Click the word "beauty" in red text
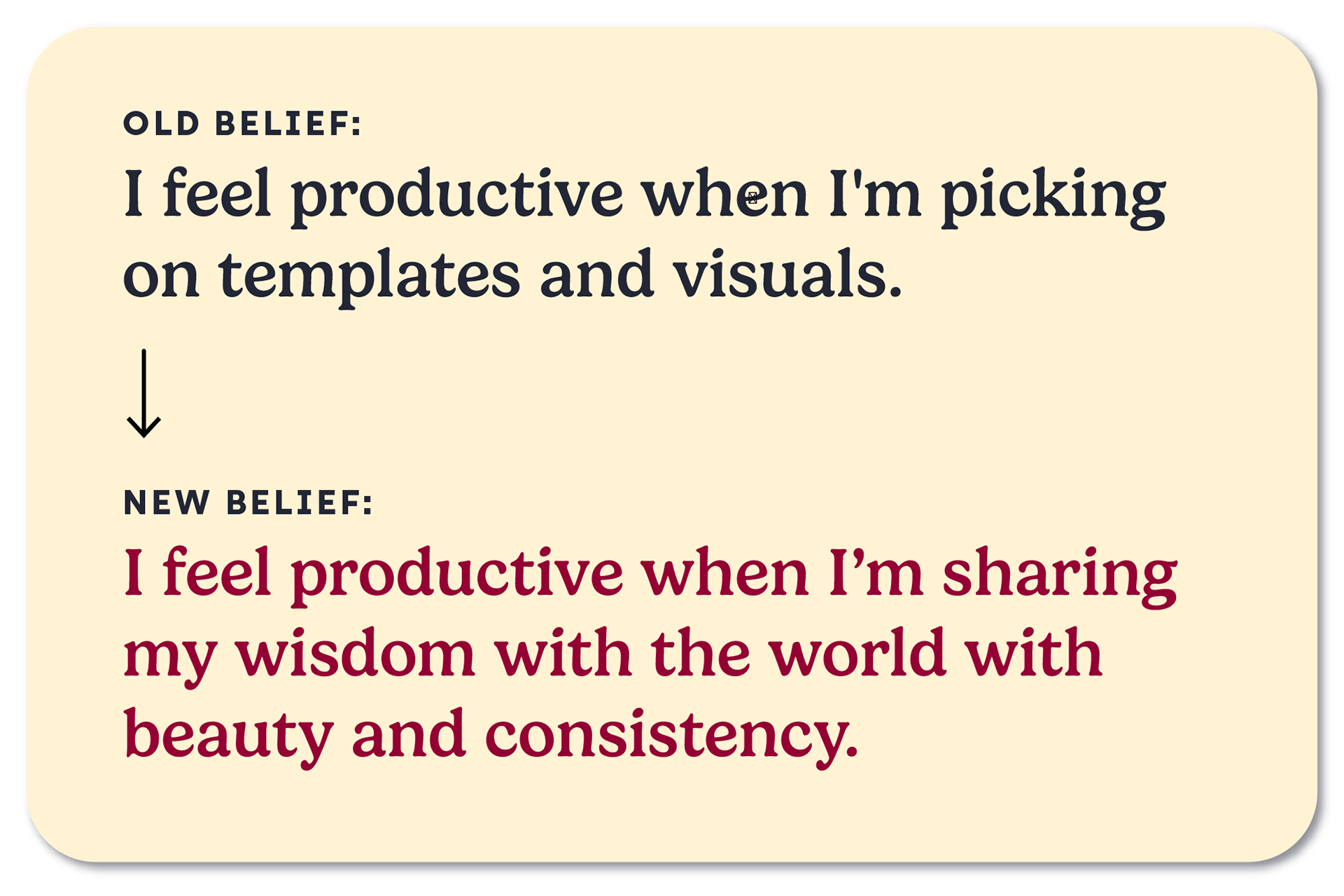The width and height of the screenshot is (1344, 896). 228,735
